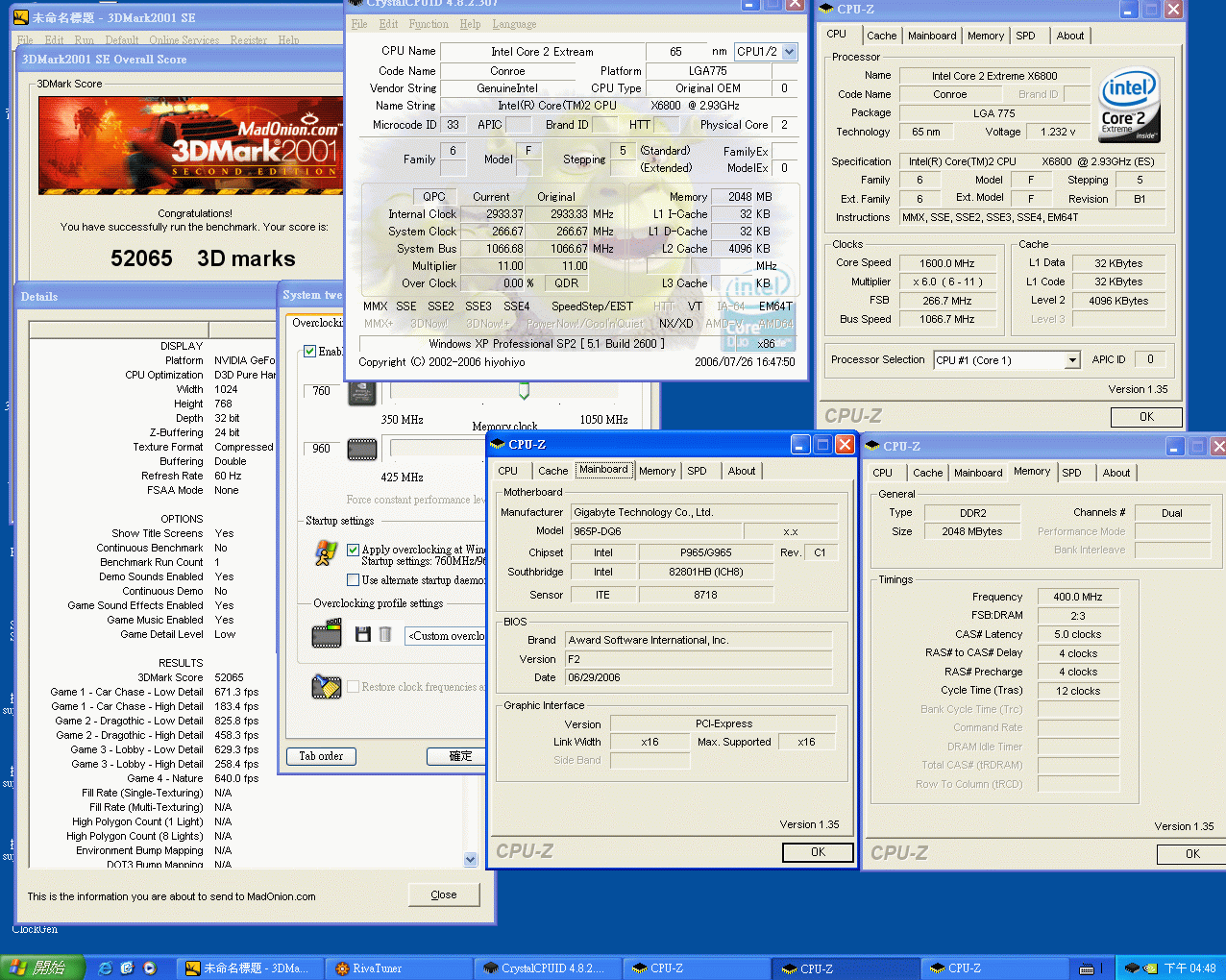Click the Tab order button in RivaTuner
Screen dimensions: 1226x980
click(321, 756)
